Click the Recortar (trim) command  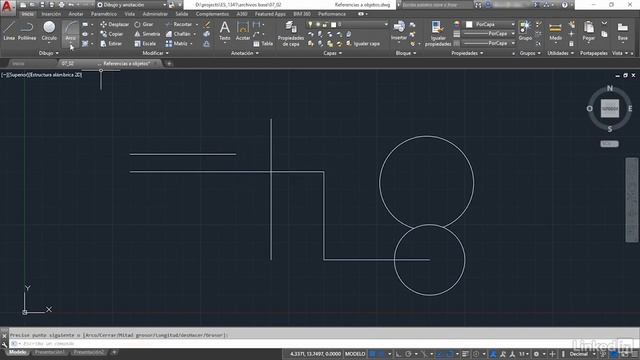[178, 24]
